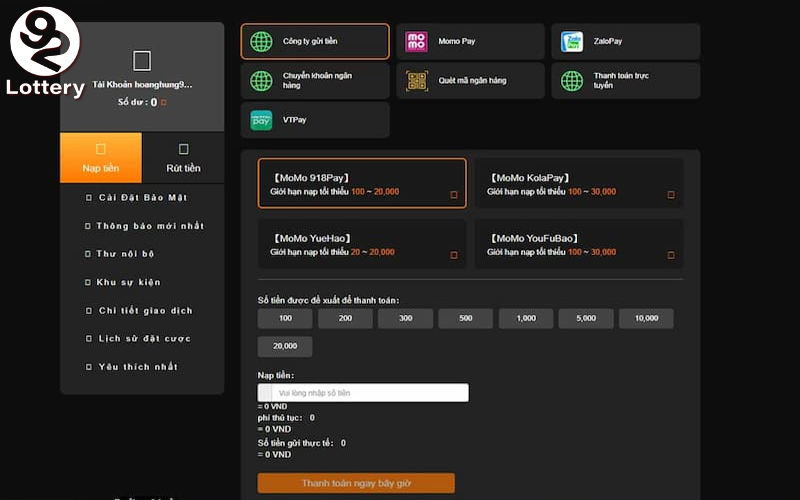Click globe icon for Chuyển khoản ngân hàng
Screen dimensions: 800x500
(x=261, y=81)
